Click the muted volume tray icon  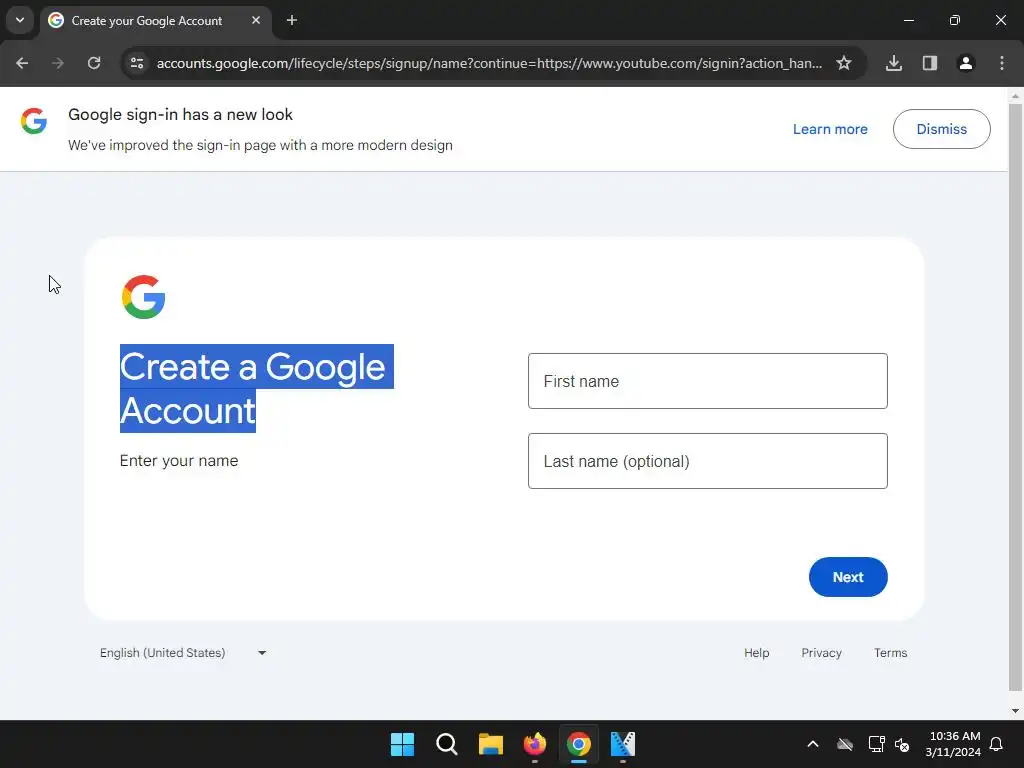point(902,744)
